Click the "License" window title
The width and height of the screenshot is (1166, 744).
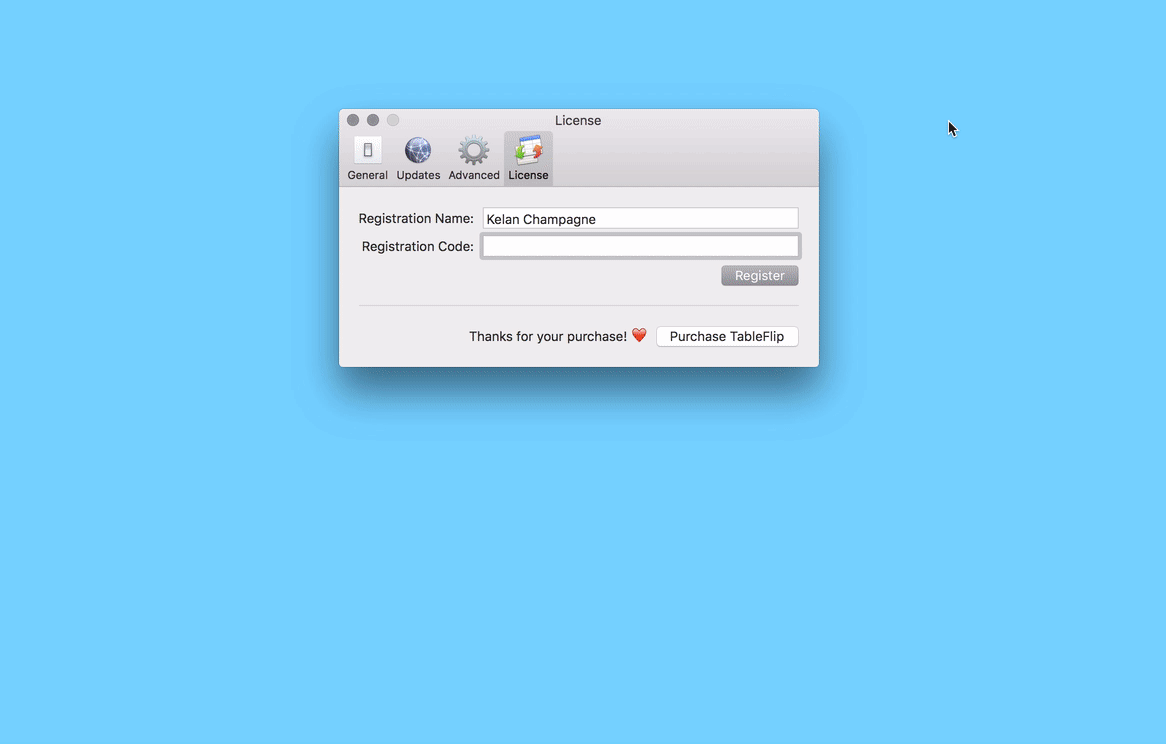[578, 120]
